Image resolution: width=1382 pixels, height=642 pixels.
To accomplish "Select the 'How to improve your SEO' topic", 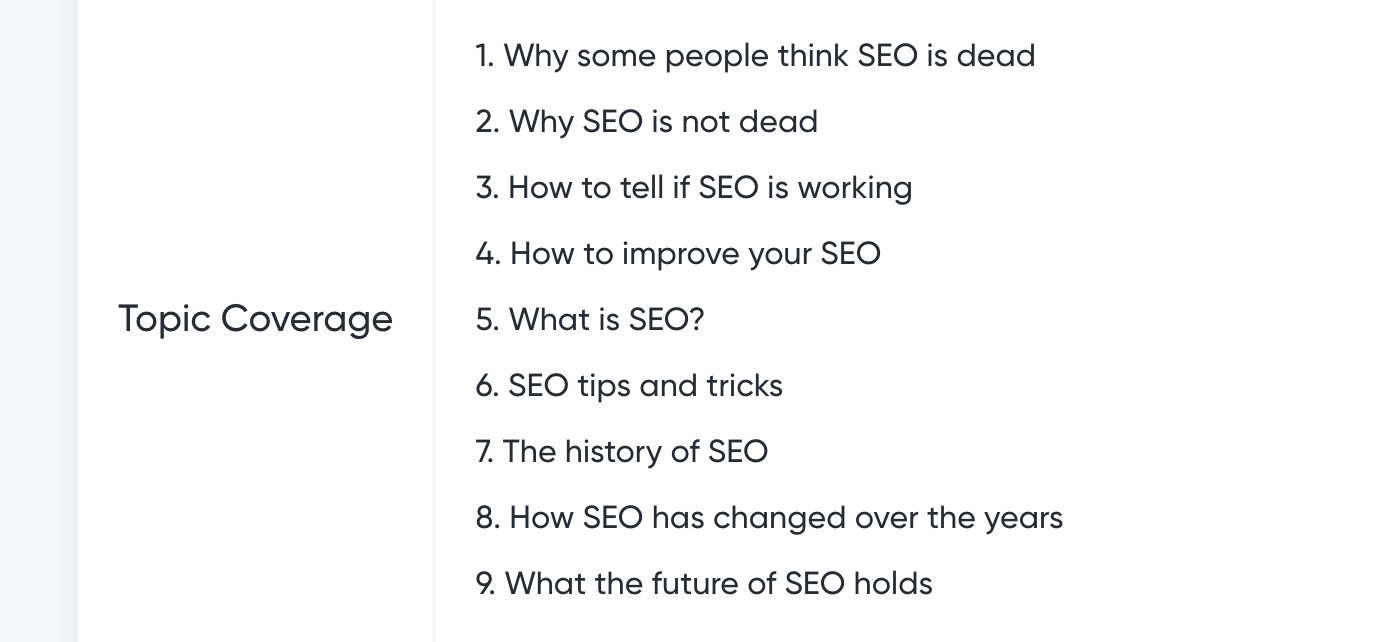I will 695,253.
